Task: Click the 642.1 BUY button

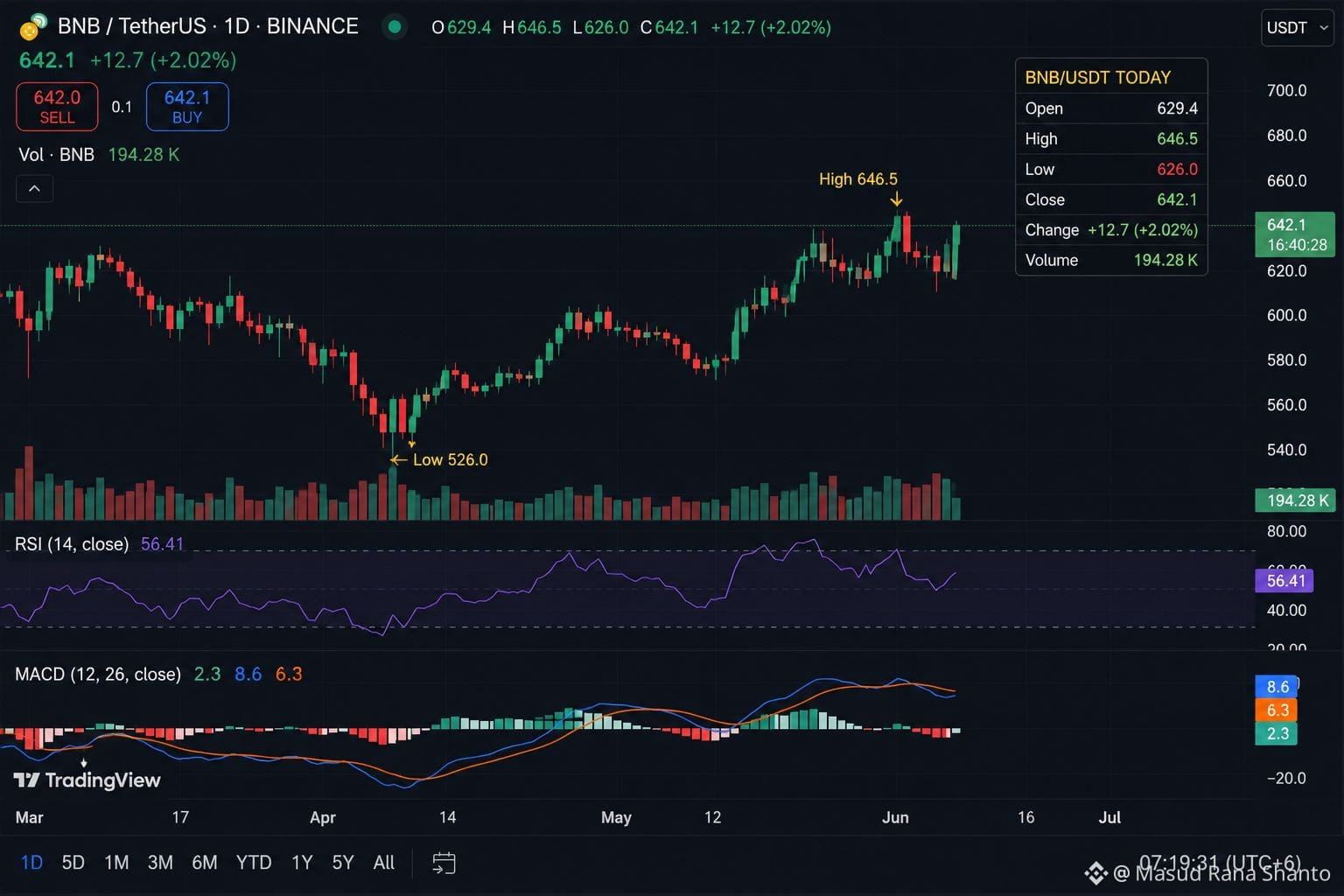Action: (187, 107)
